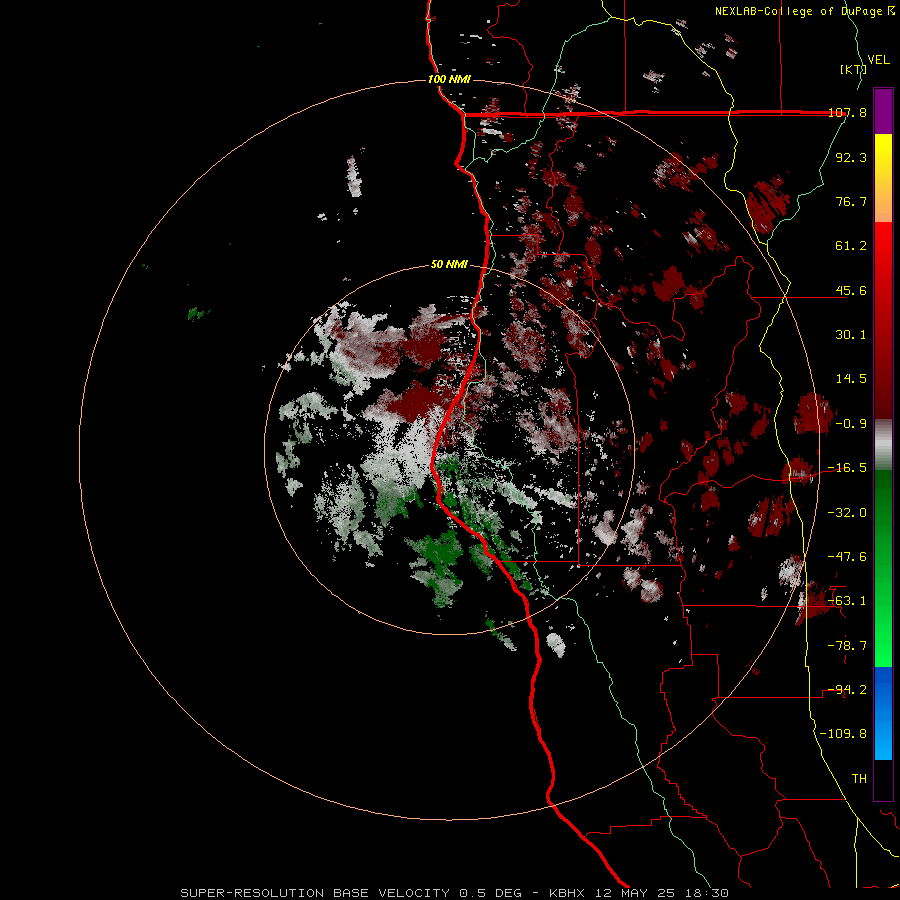Image resolution: width=900 pixels, height=900 pixels.
Task: Select the -47.6 legend value
Action: point(847,557)
